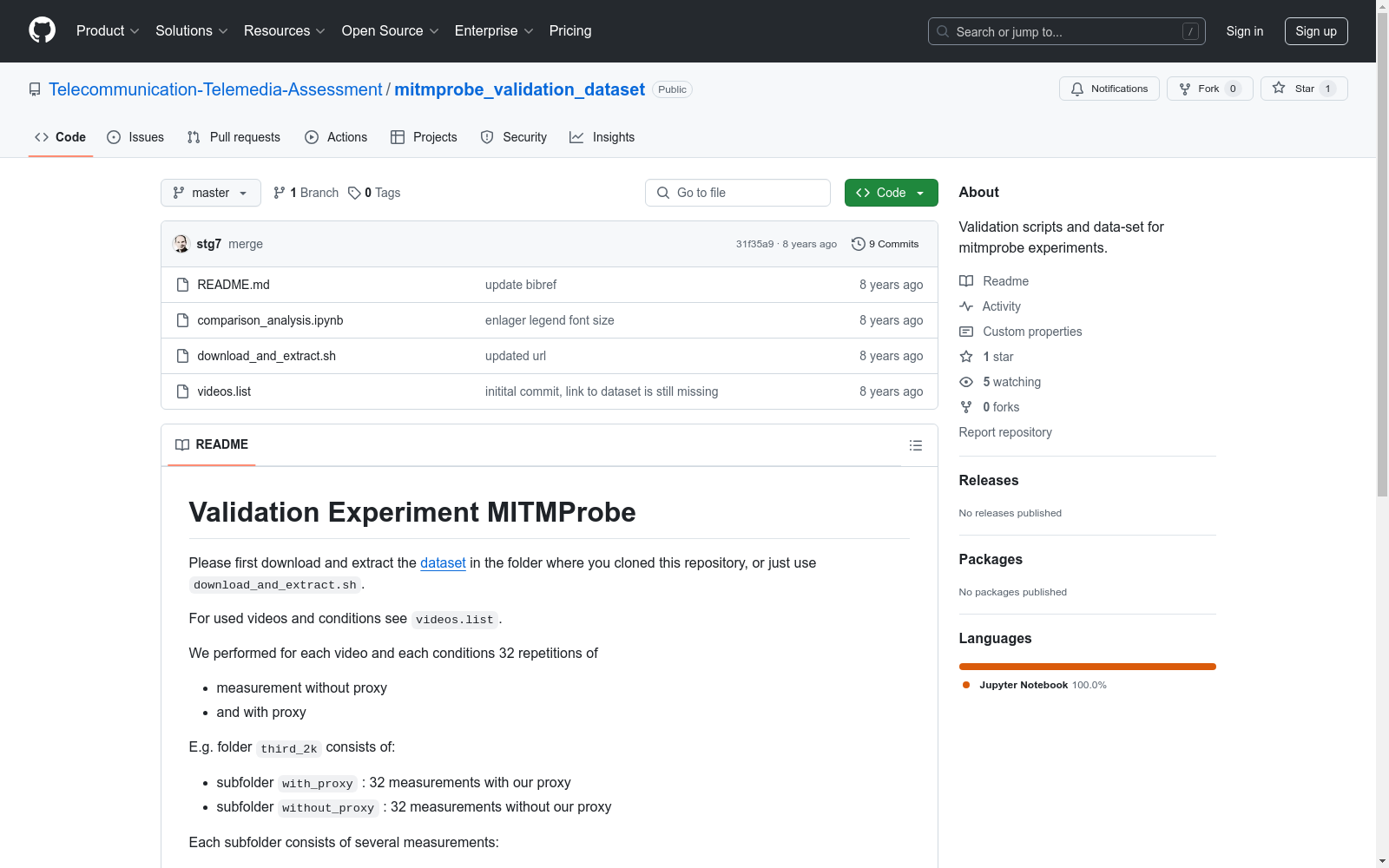View the 9 Commits history

click(x=885, y=244)
